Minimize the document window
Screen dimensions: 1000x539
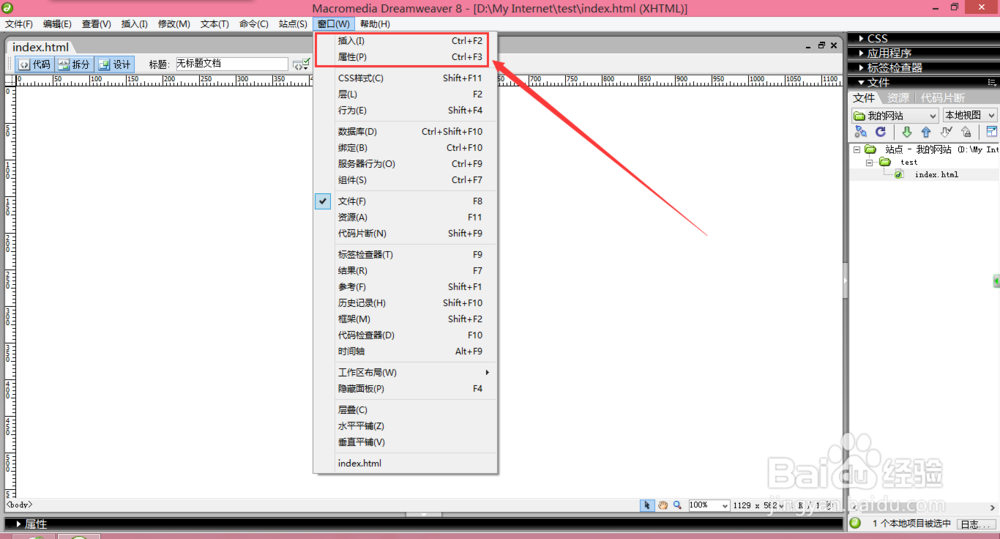pyautogui.click(x=808, y=46)
